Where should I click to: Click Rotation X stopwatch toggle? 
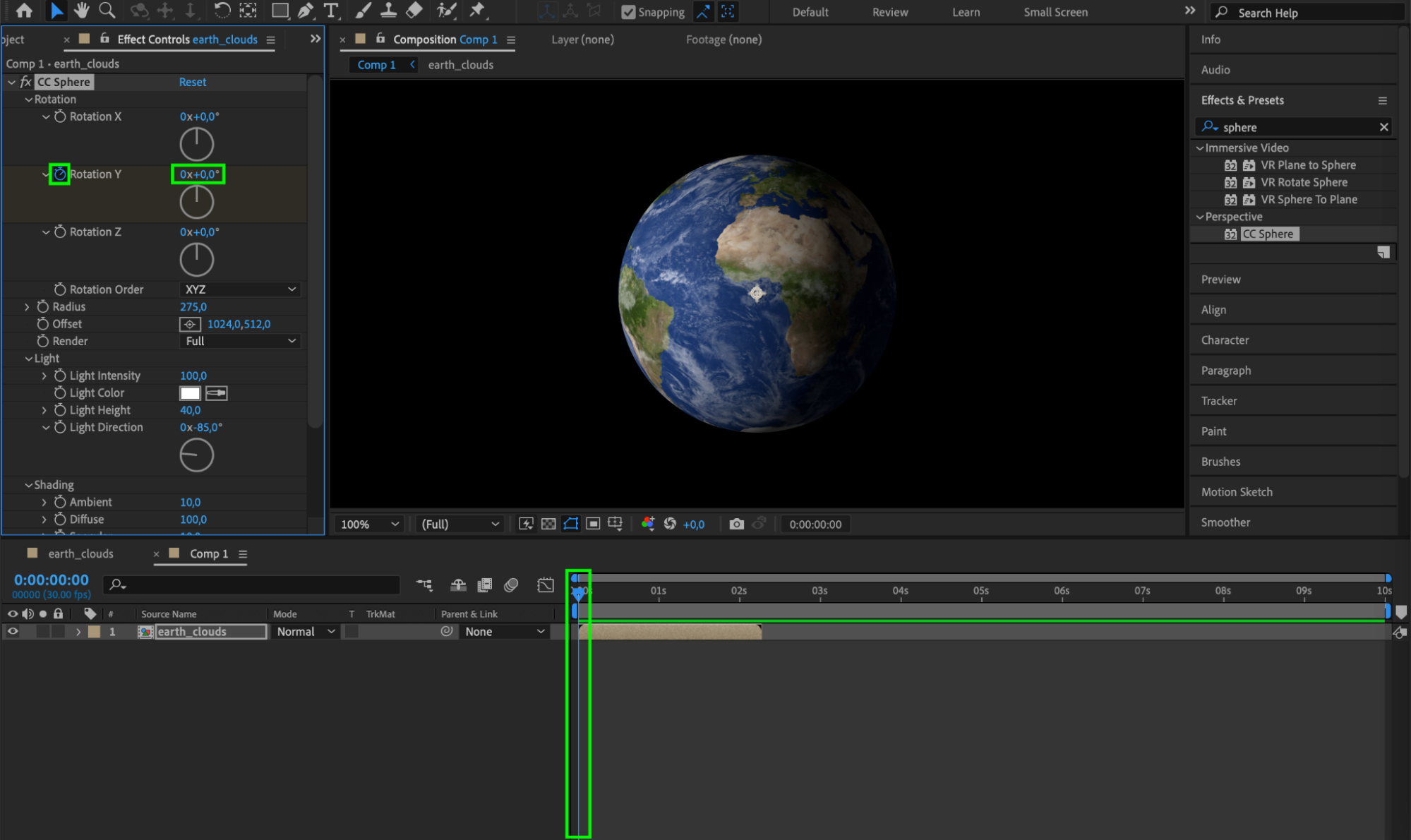[60, 116]
